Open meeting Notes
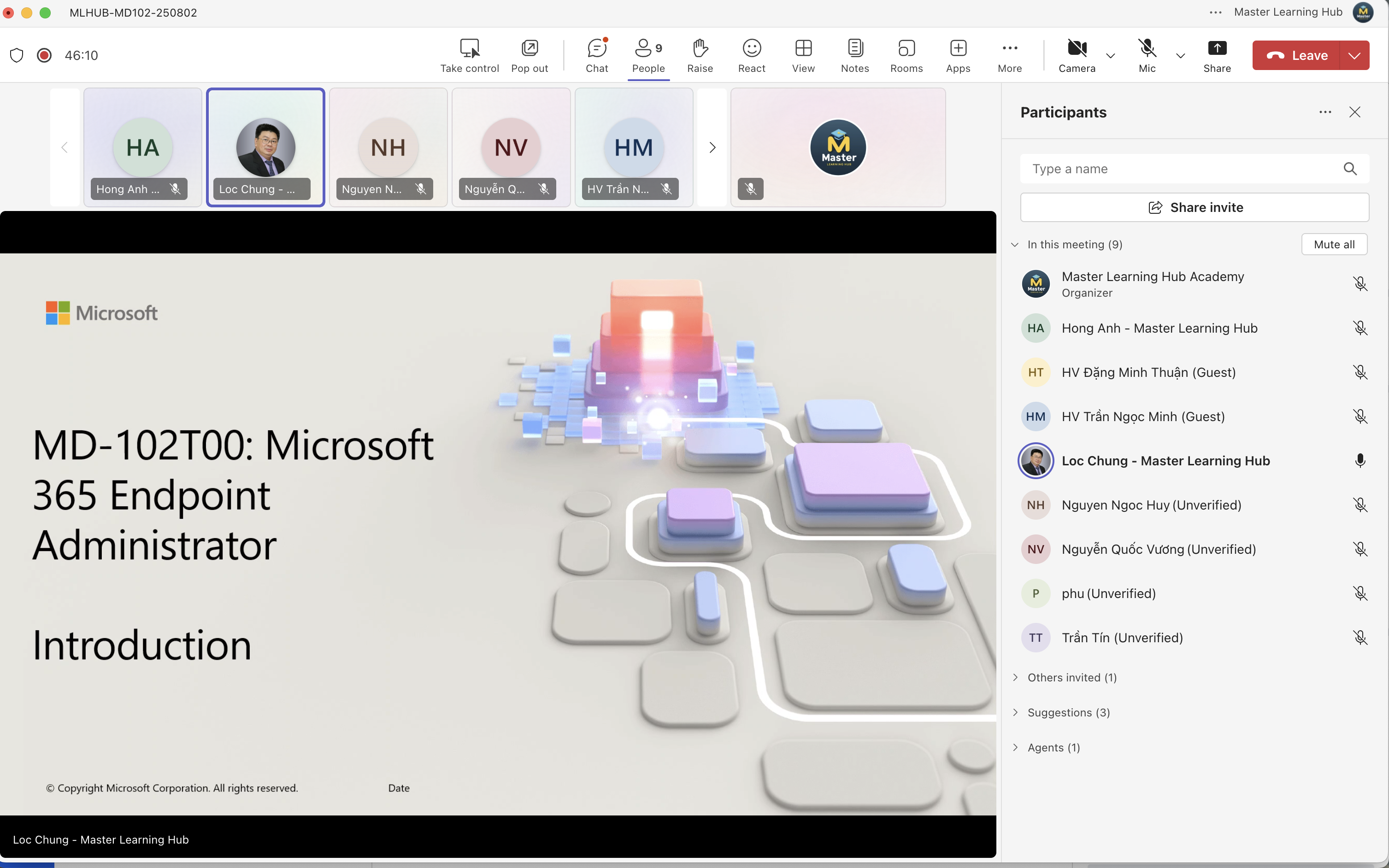This screenshot has height=868, width=1389. 855,55
